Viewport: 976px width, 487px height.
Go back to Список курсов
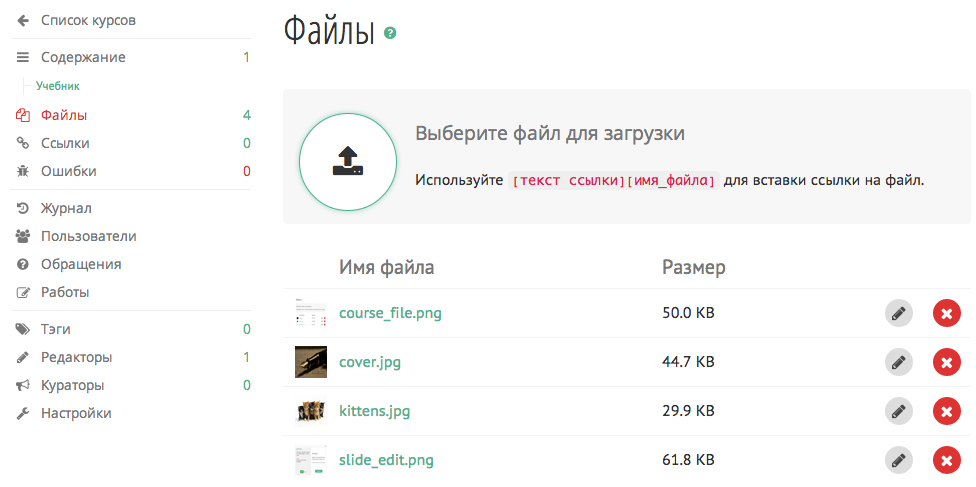point(87,20)
